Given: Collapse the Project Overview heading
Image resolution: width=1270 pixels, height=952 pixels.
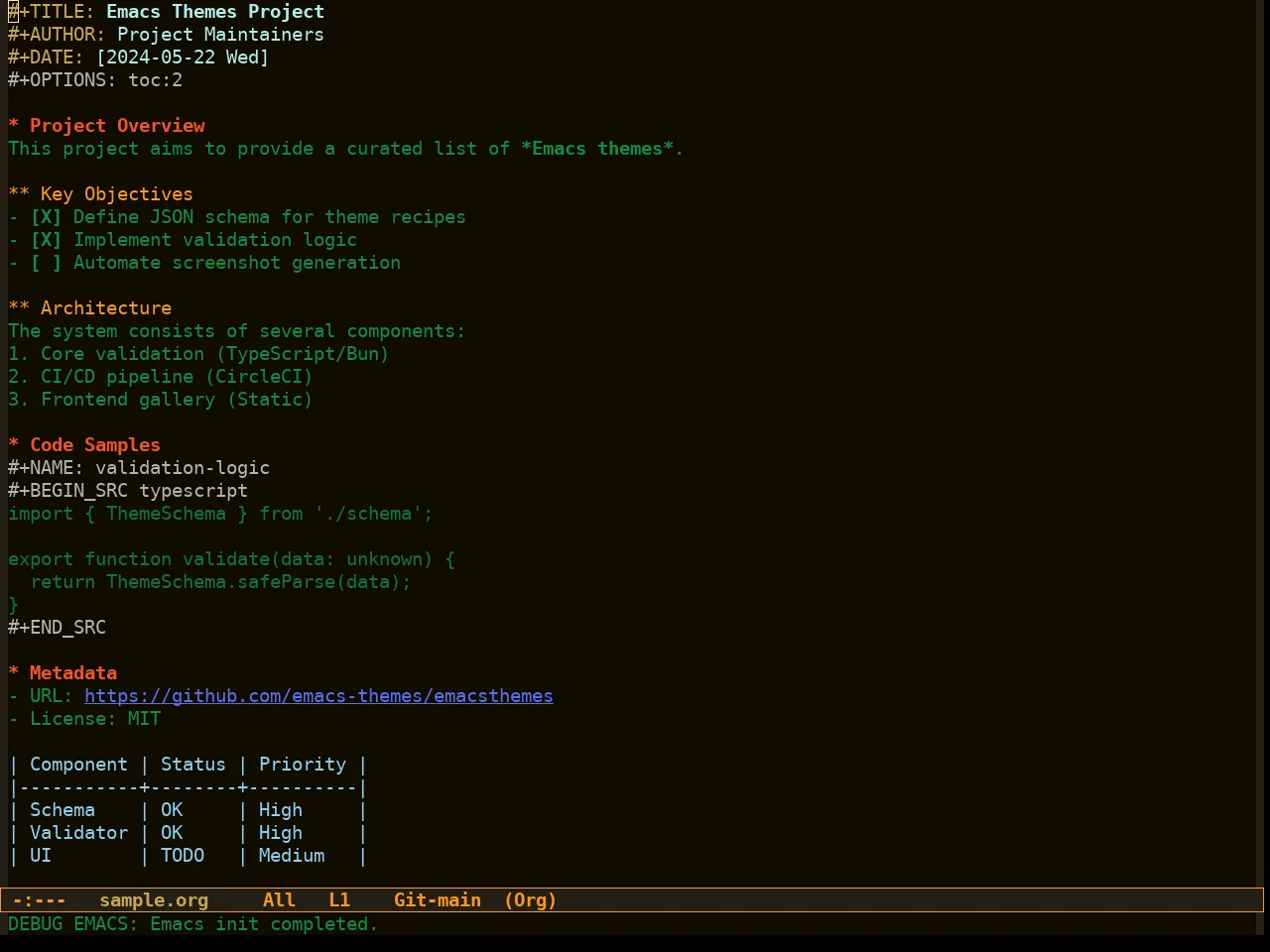Looking at the screenshot, I should [x=106, y=126].
